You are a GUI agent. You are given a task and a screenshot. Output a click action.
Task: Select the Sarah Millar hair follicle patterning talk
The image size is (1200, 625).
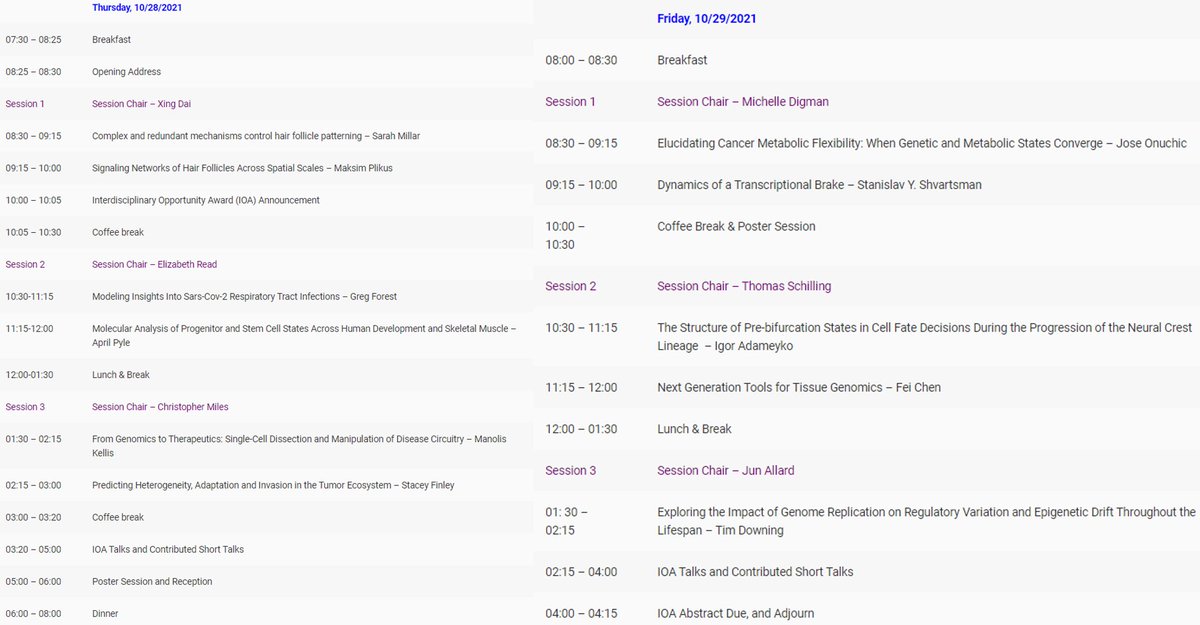tap(257, 136)
